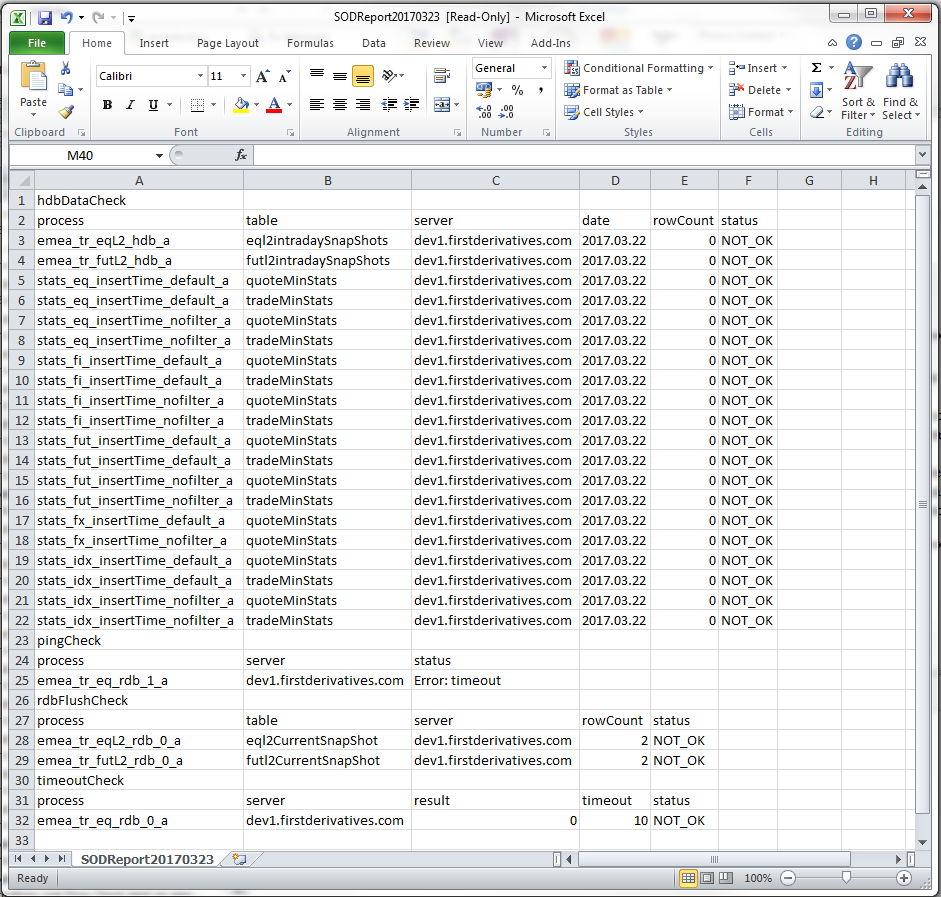941x897 pixels.
Task: Open the Calibri font name dropdown
Action: pyautogui.click(x=200, y=76)
